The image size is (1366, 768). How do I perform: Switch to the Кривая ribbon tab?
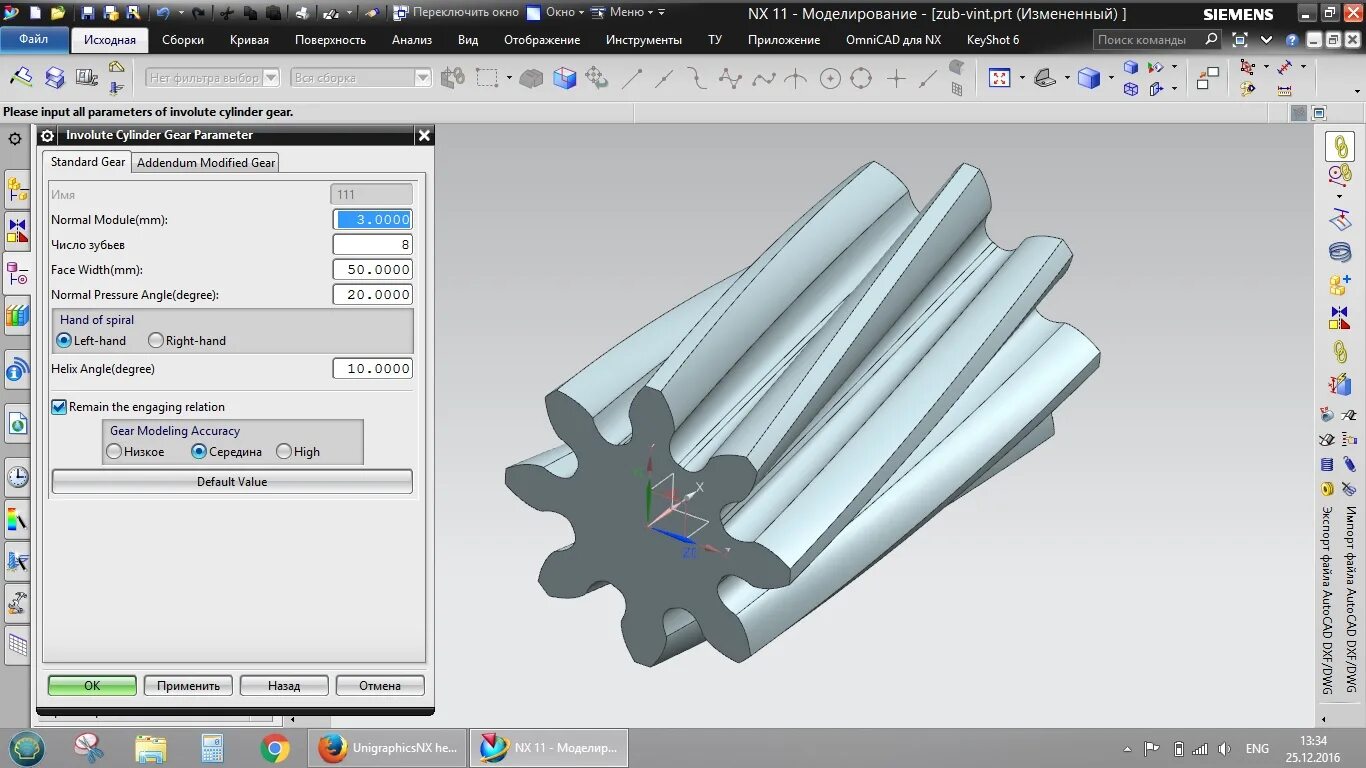pyautogui.click(x=249, y=40)
